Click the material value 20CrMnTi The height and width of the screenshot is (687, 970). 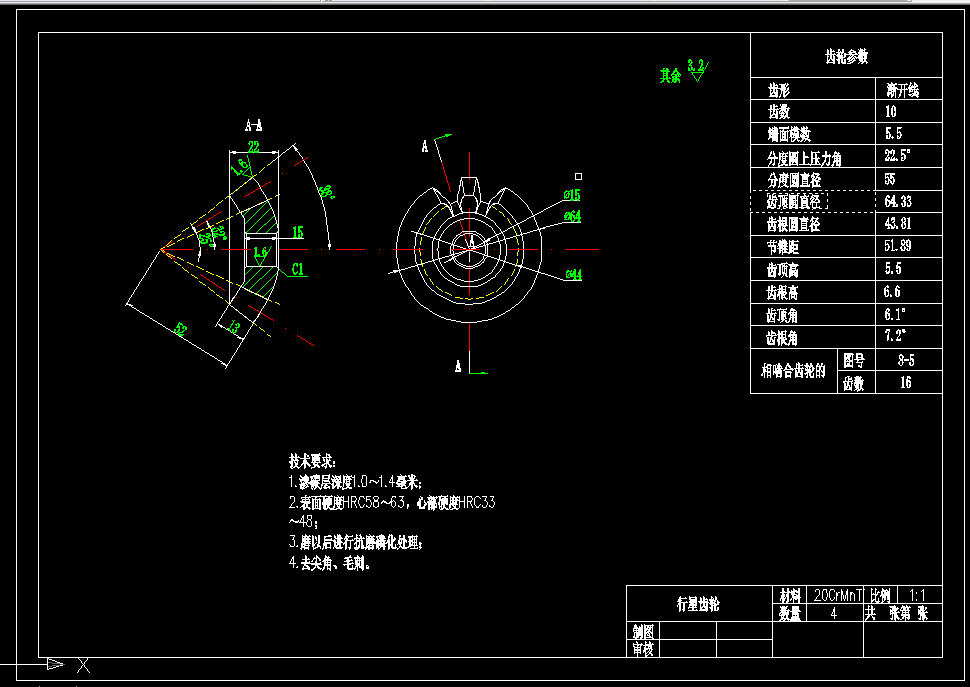[838, 595]
